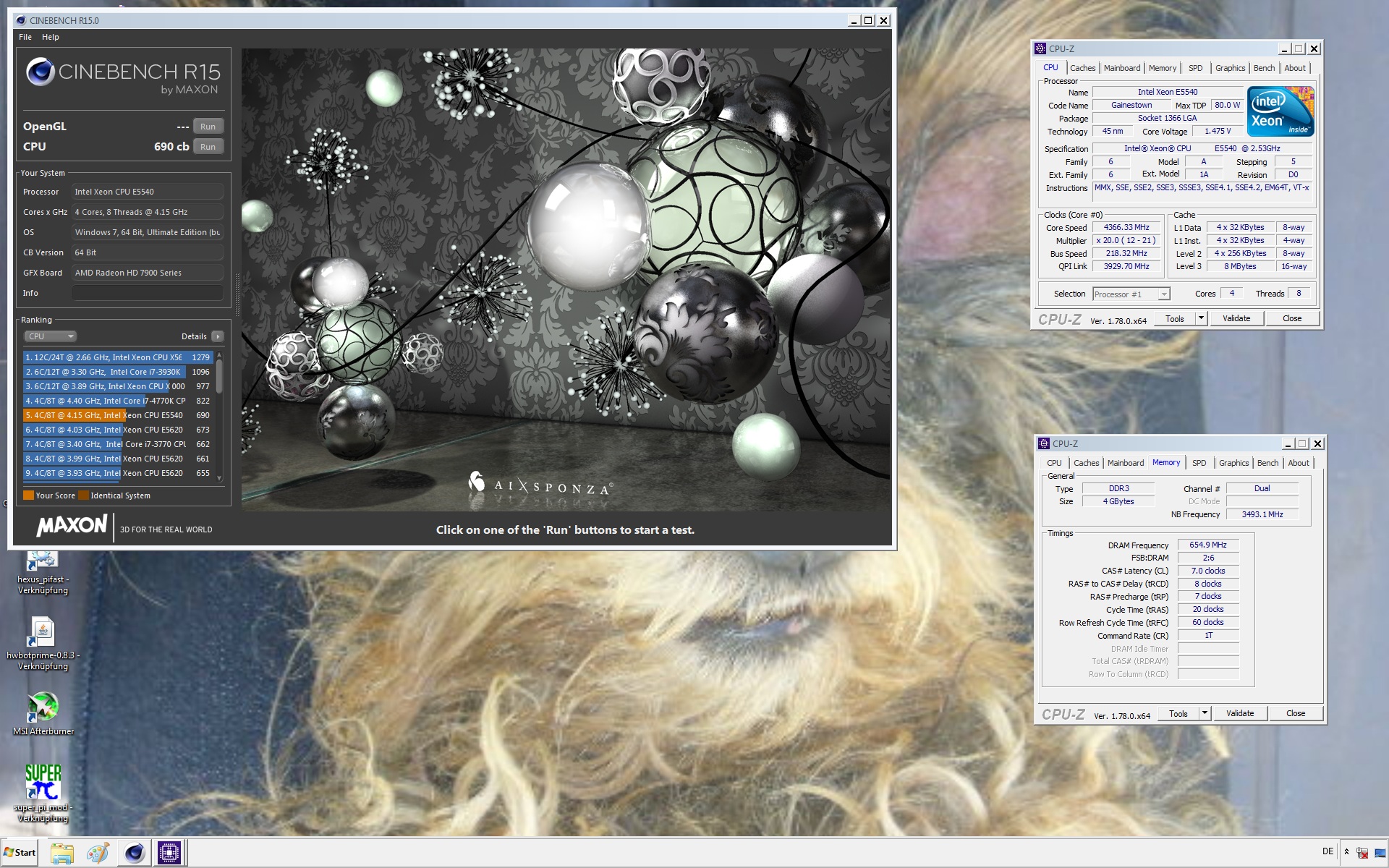The width and height of the screenshot is (1389, 868).
Task: Select ranking entry i7-4770K 822
Action: (x=118, y=401)
